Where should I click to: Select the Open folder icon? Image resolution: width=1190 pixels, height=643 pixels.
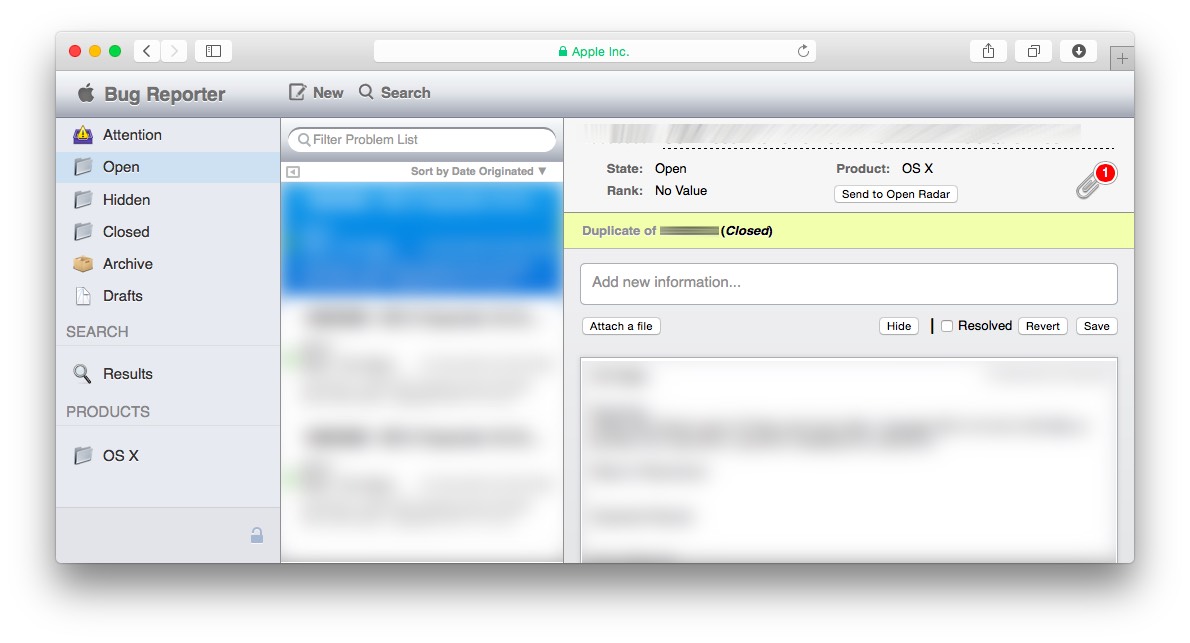click(x=83, y=167)
